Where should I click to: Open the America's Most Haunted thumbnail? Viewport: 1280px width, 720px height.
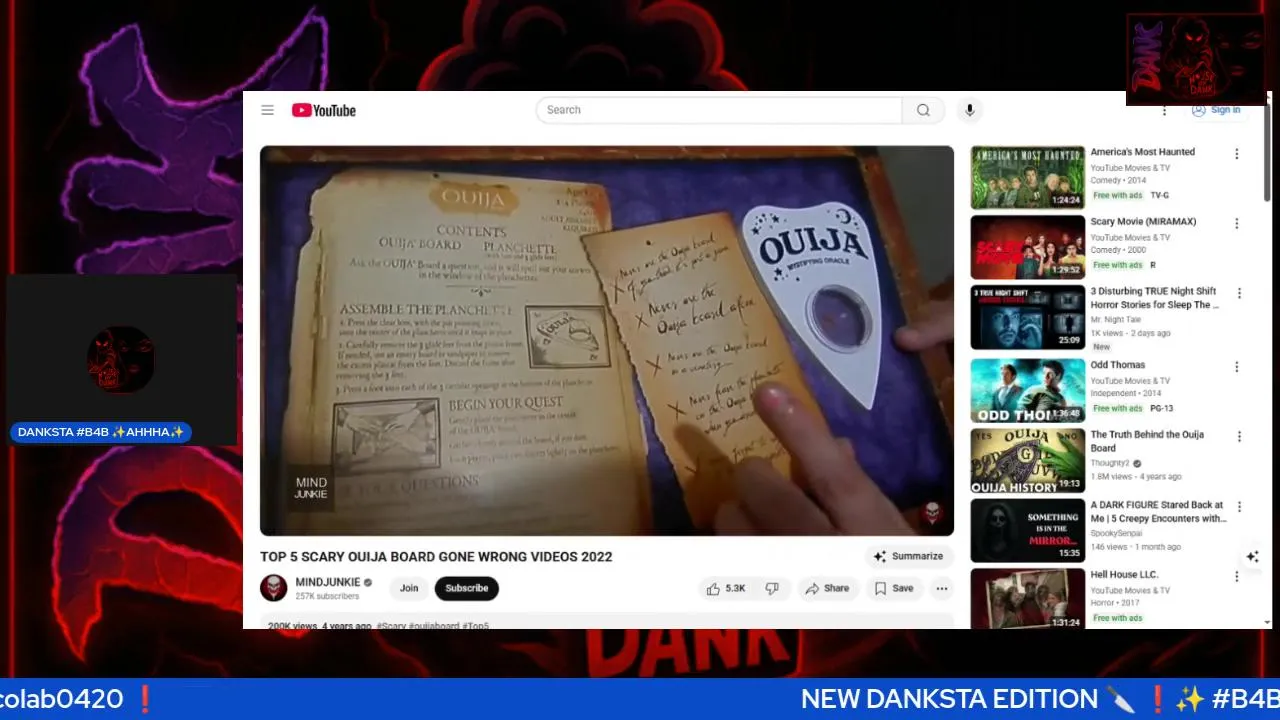[x=1028, y=177]
